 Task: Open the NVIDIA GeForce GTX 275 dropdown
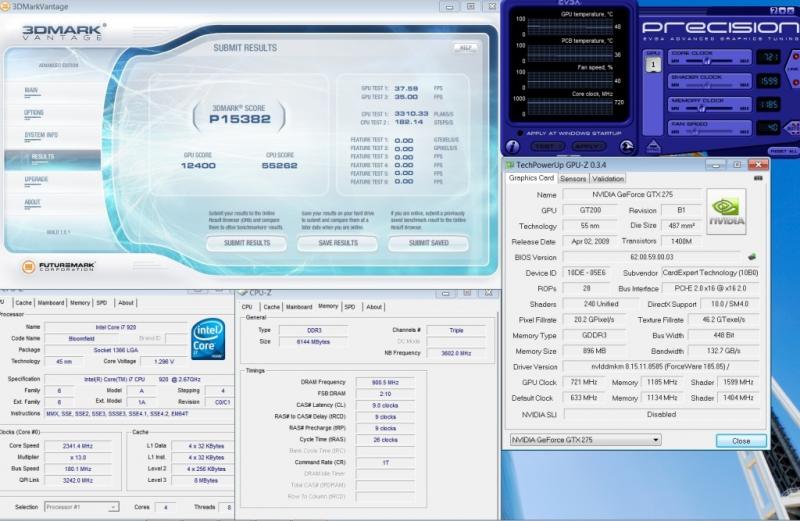pyautogui.click(x=586, y=439)
